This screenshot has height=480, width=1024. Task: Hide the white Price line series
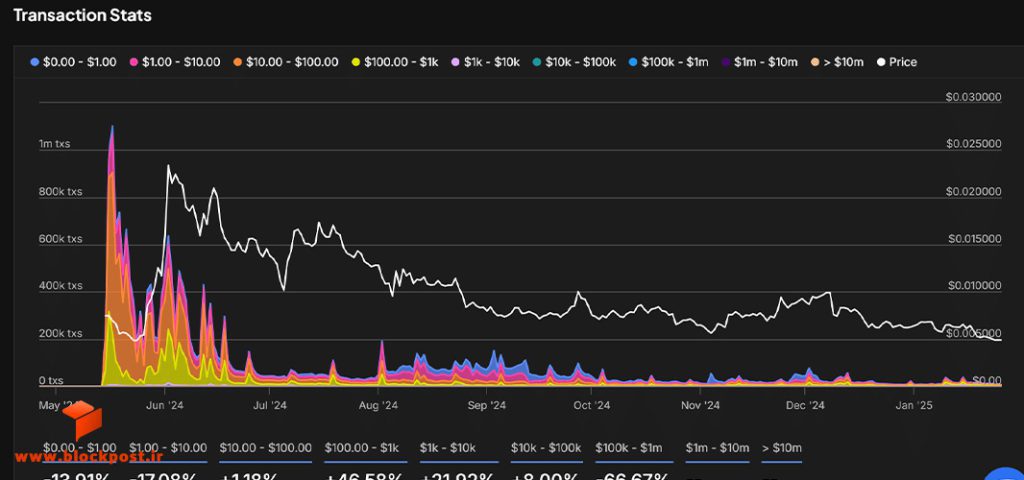tap(897, 62)
